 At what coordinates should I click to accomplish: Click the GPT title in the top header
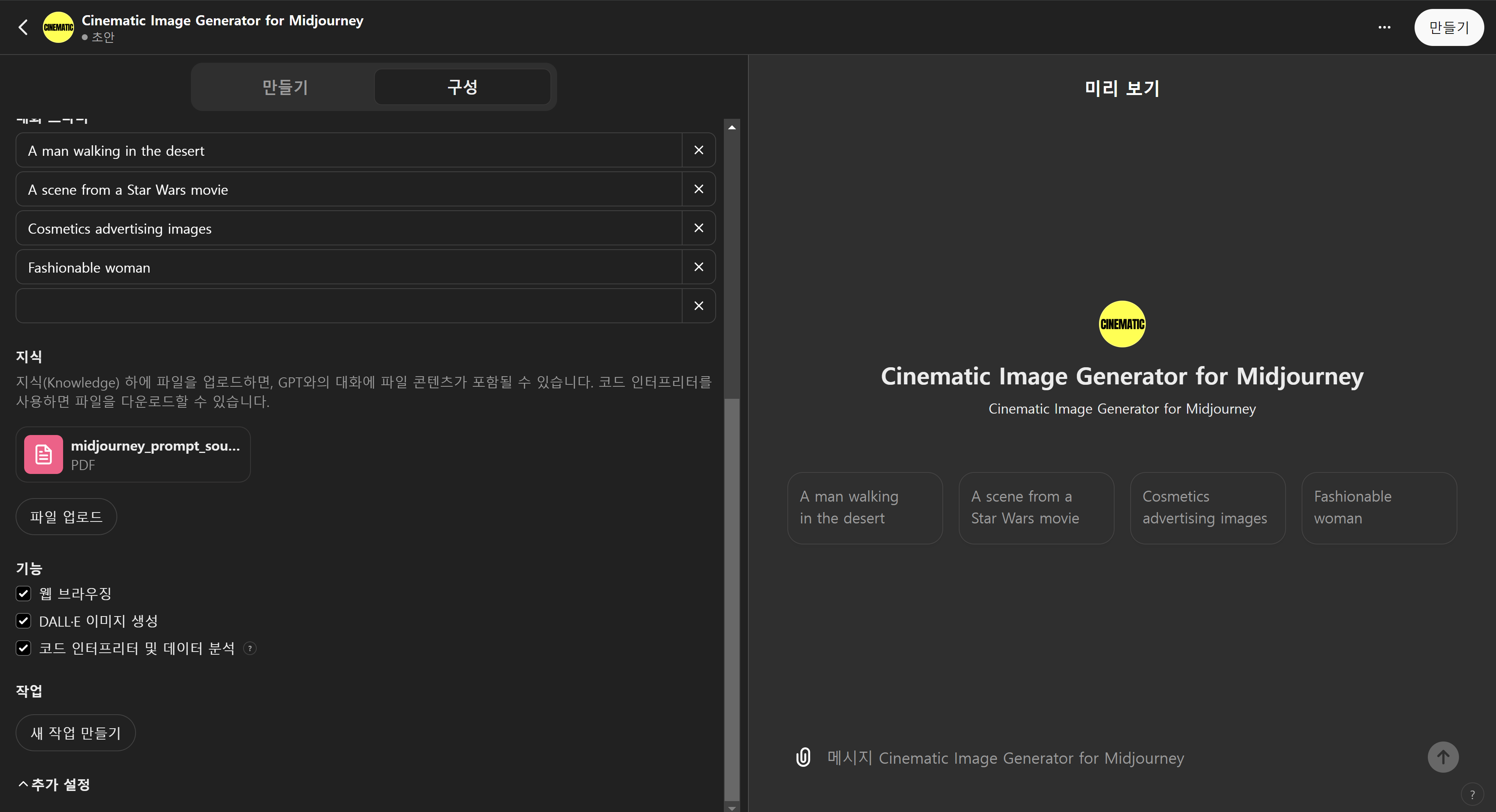[222, 20]
